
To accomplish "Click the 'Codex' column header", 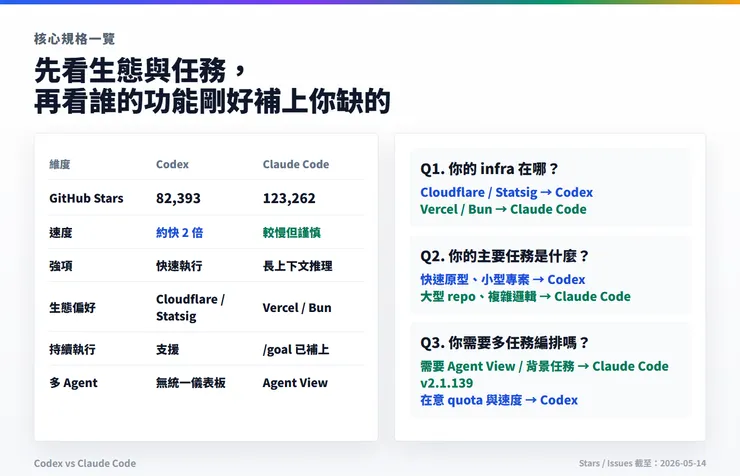I will click(x=172, y=164).
